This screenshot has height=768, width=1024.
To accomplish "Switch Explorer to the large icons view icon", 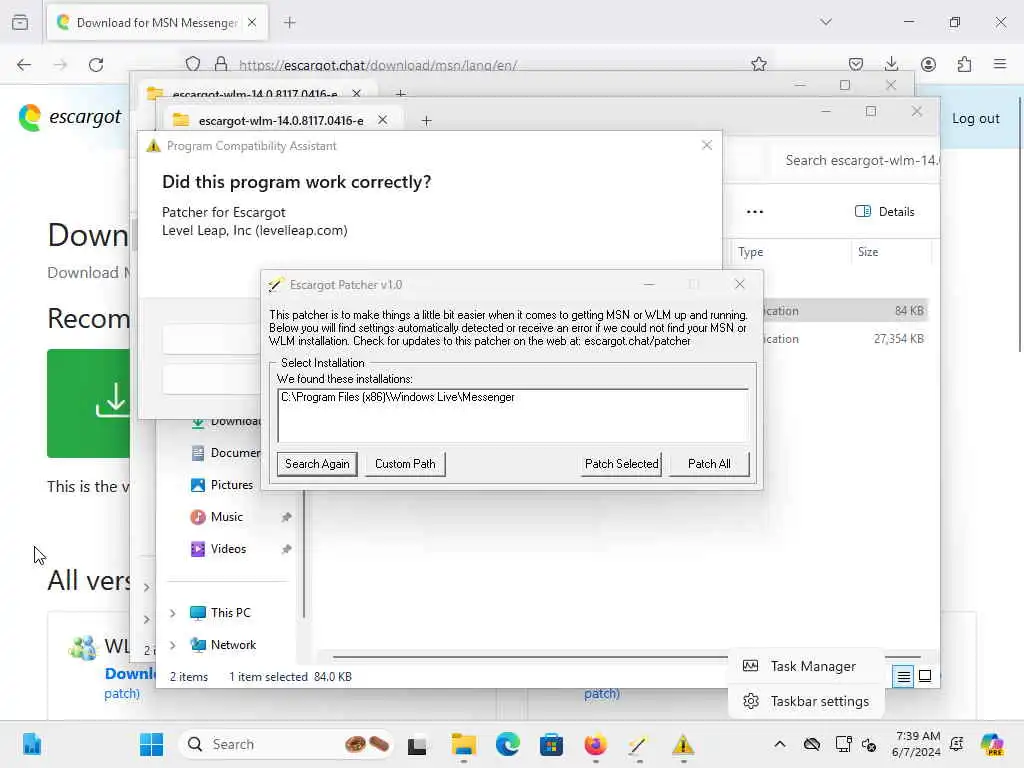I will tap(925, 676).
